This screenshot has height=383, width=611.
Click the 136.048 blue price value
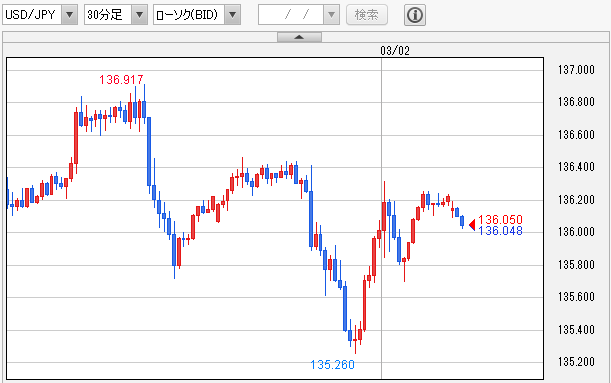500,231
